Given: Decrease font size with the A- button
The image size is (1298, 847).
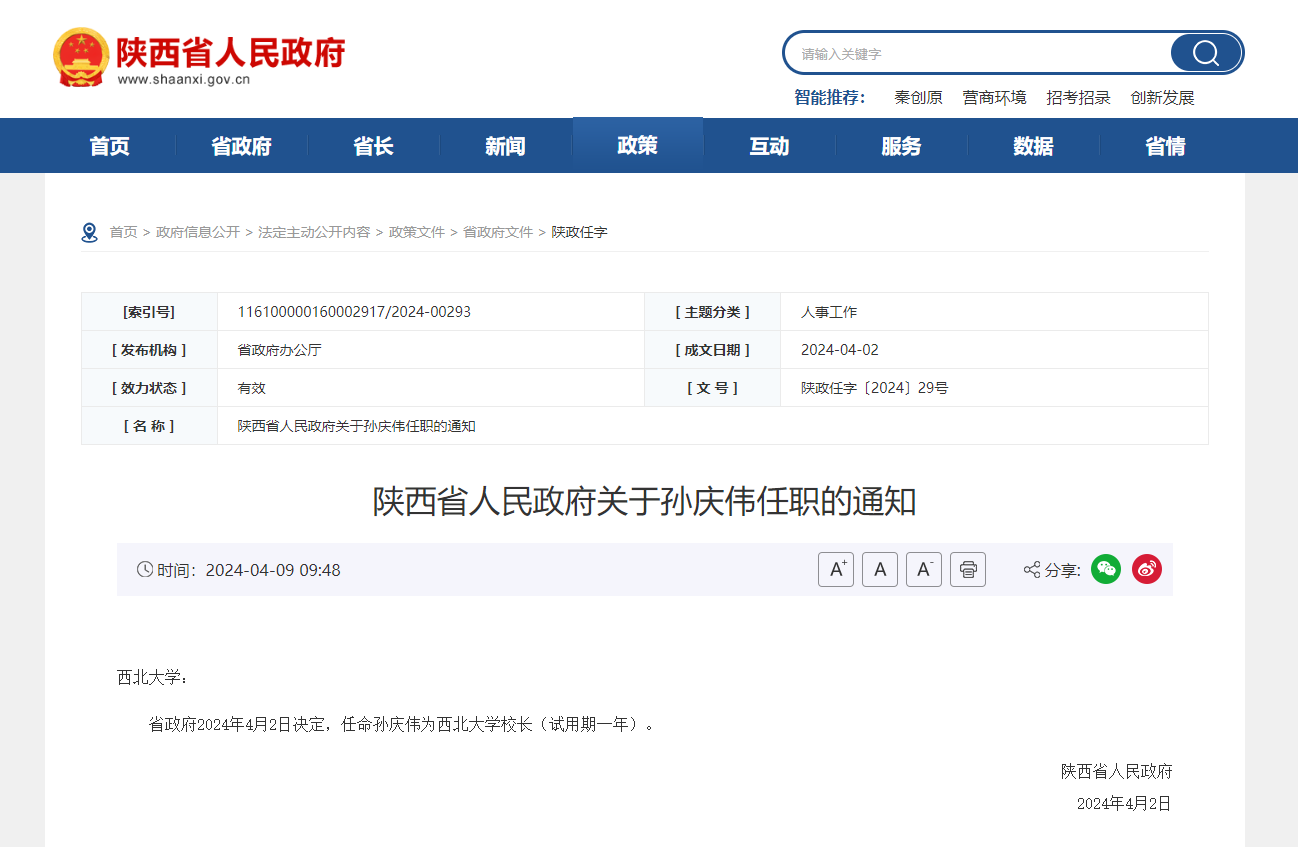Looking at the screenshot, I should pos(923,569).
